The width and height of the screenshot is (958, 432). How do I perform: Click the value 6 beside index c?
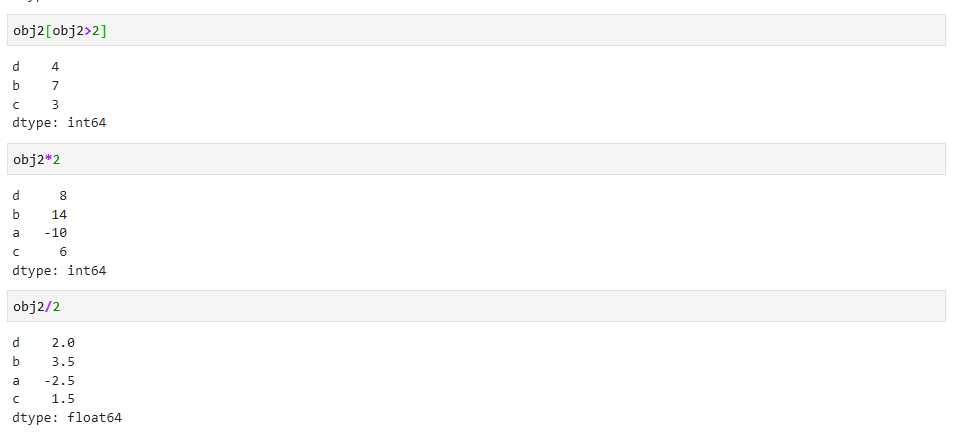pyautogui.click(x=64, y=252)
